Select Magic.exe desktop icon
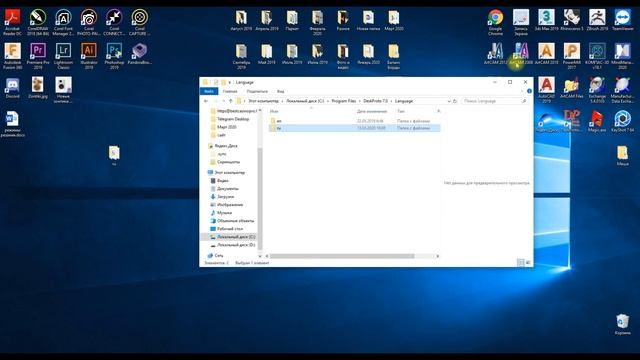This screenshot has width=640, height=360. pyautogui.click(x=597, y=122)
